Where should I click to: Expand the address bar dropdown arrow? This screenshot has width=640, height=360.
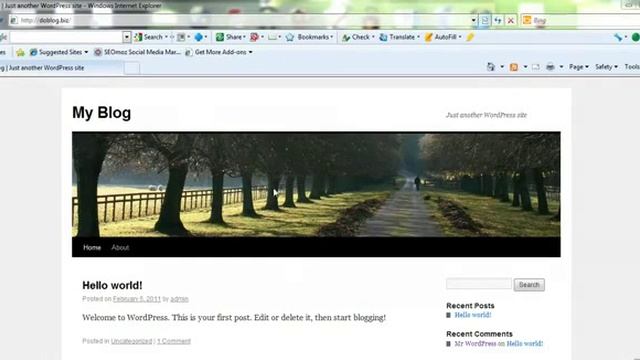[473, 20]
